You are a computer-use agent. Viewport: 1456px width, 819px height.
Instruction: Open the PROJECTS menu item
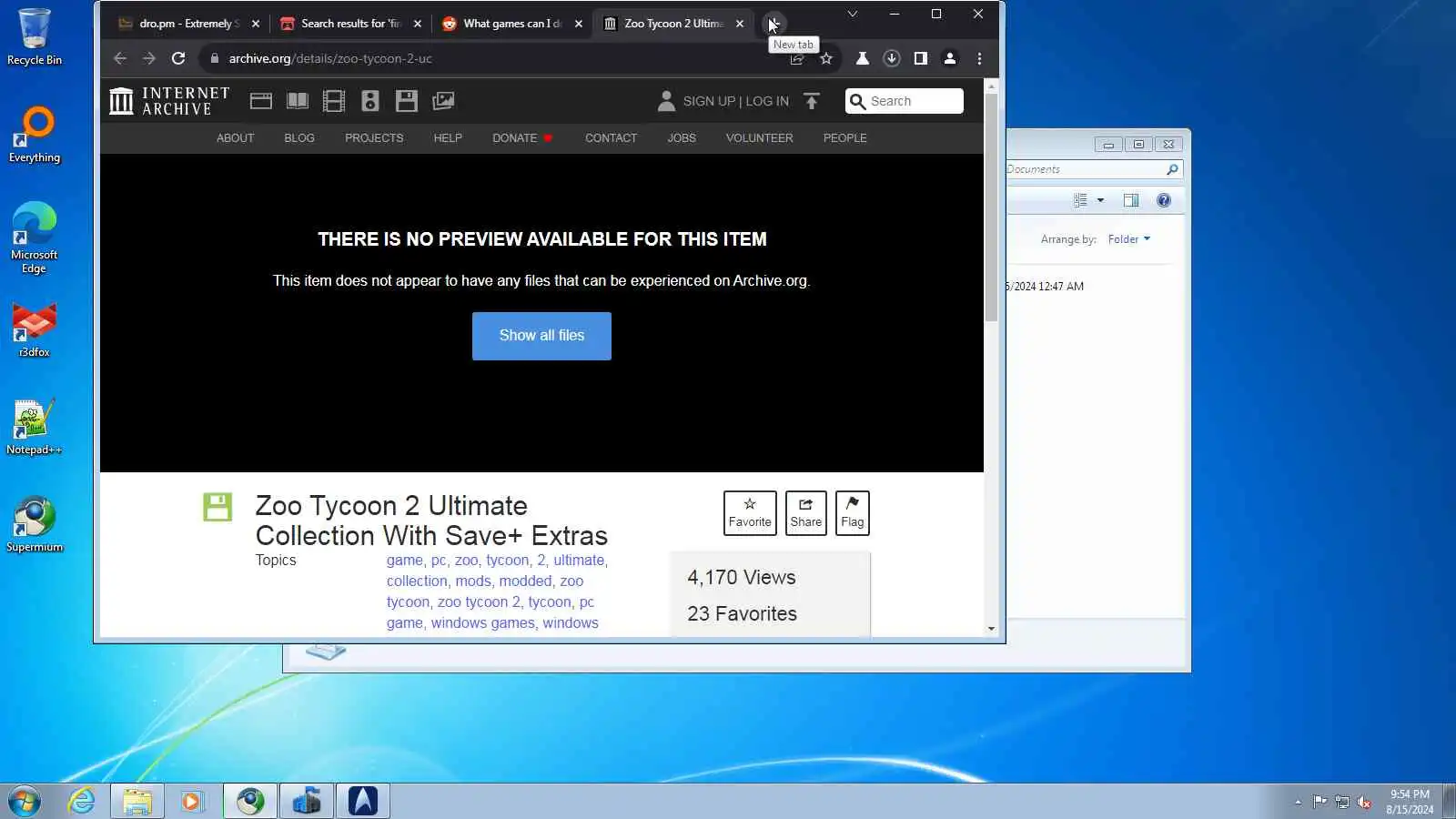click(x=374, y=138)
